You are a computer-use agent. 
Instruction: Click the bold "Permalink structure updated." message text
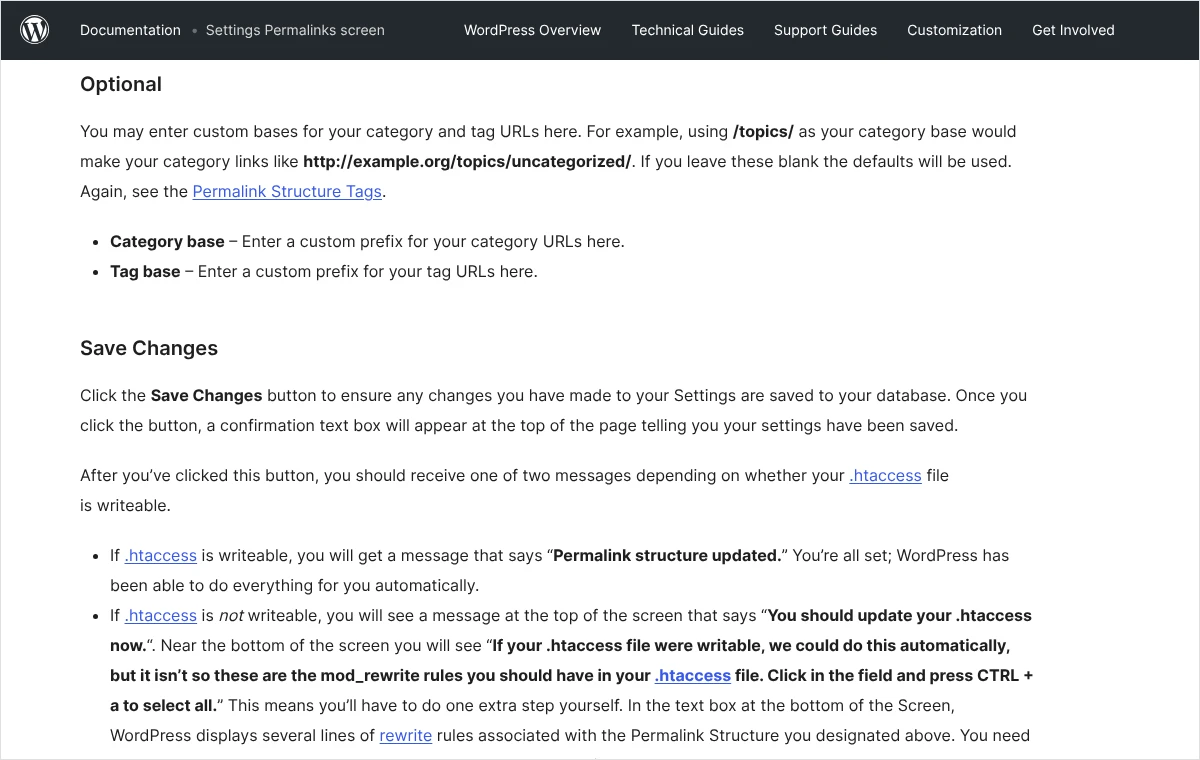[667, 555]
